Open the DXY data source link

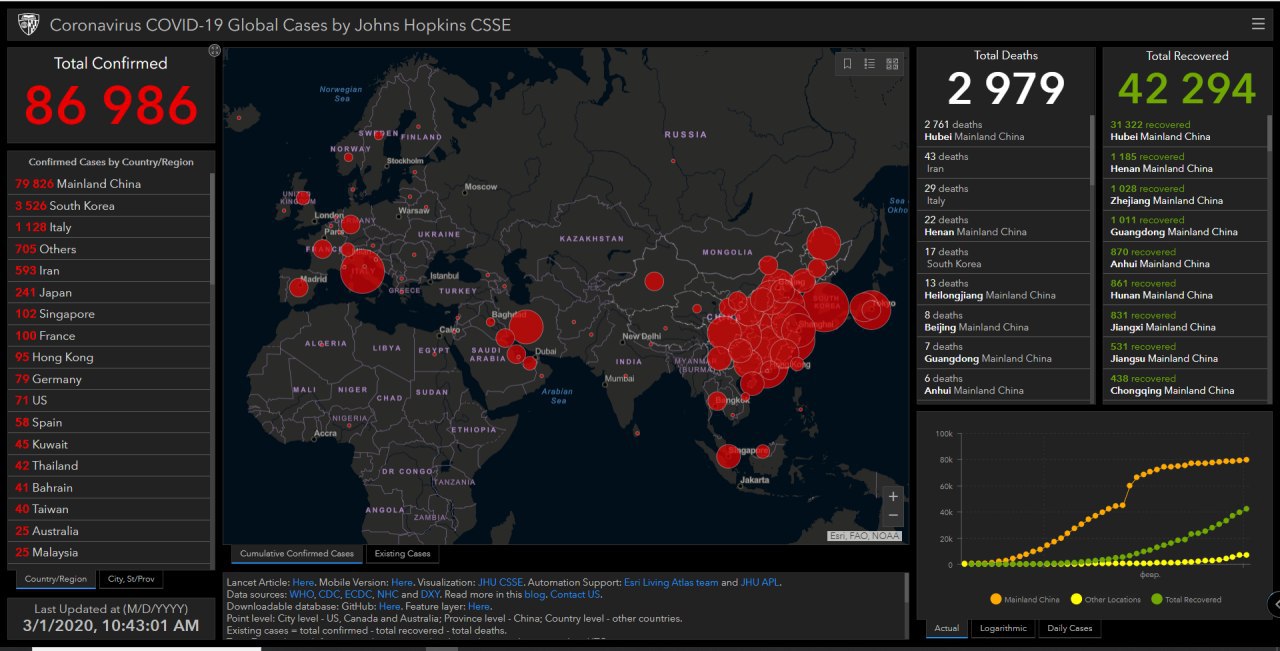click(x=429, y=594)
